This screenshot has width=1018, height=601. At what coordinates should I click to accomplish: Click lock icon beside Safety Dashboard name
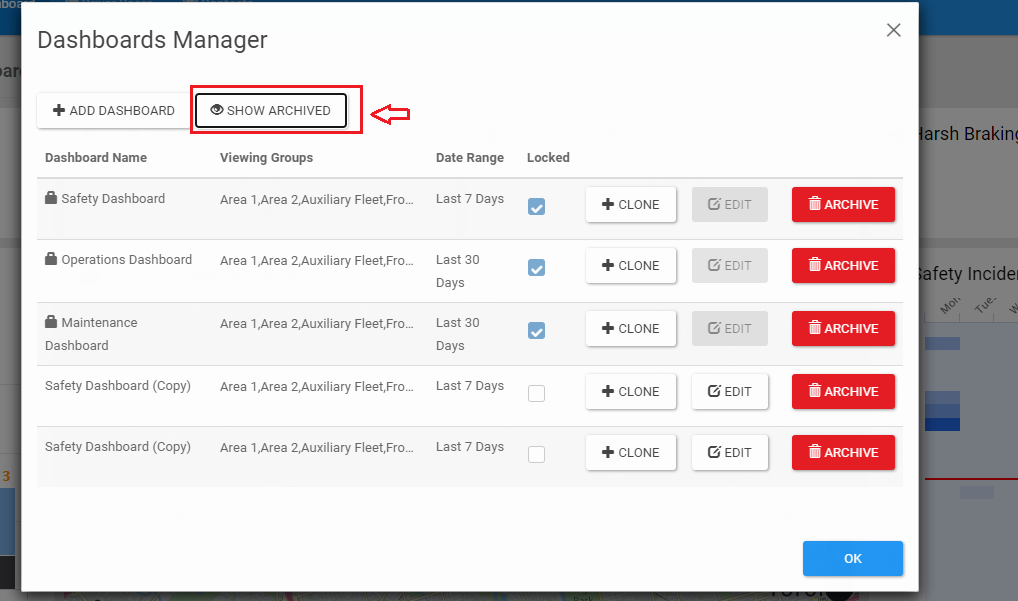coord(51,197)
